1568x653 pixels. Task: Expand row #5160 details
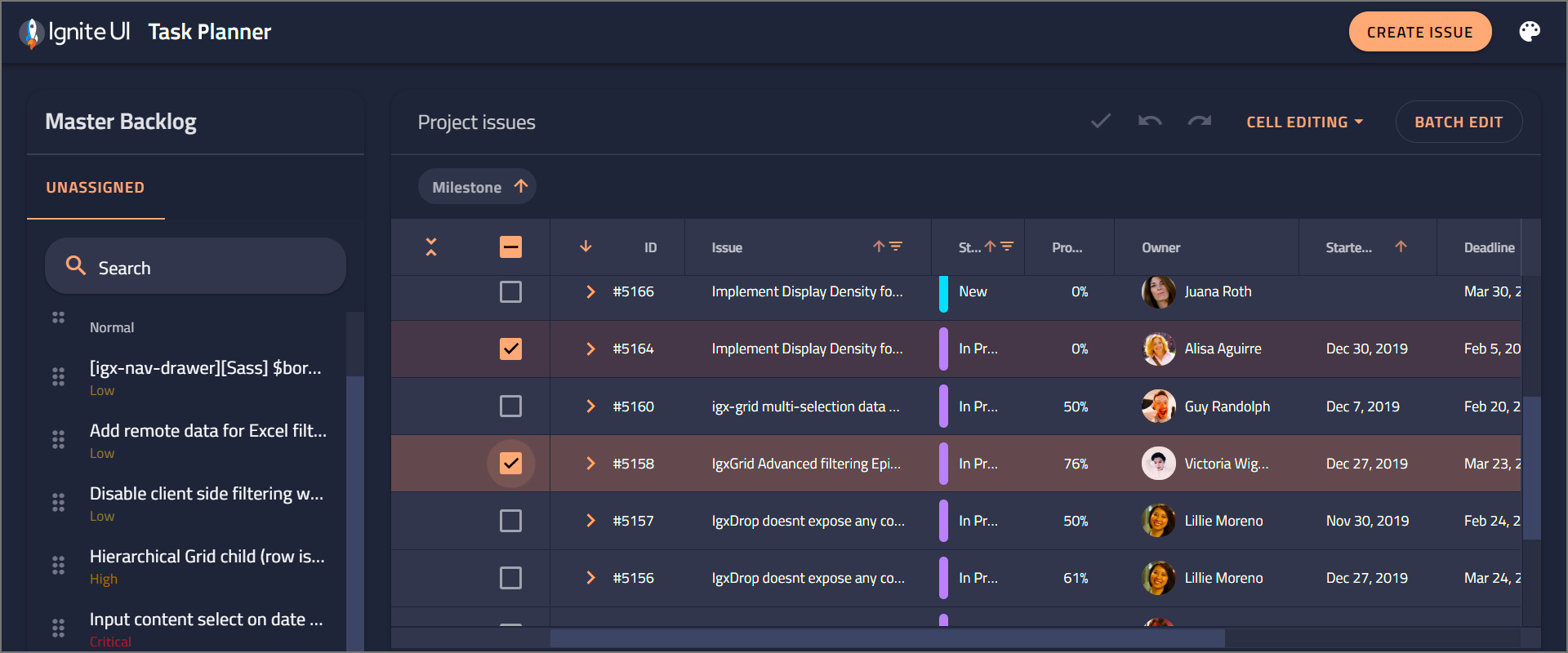[x=590, y=406]
